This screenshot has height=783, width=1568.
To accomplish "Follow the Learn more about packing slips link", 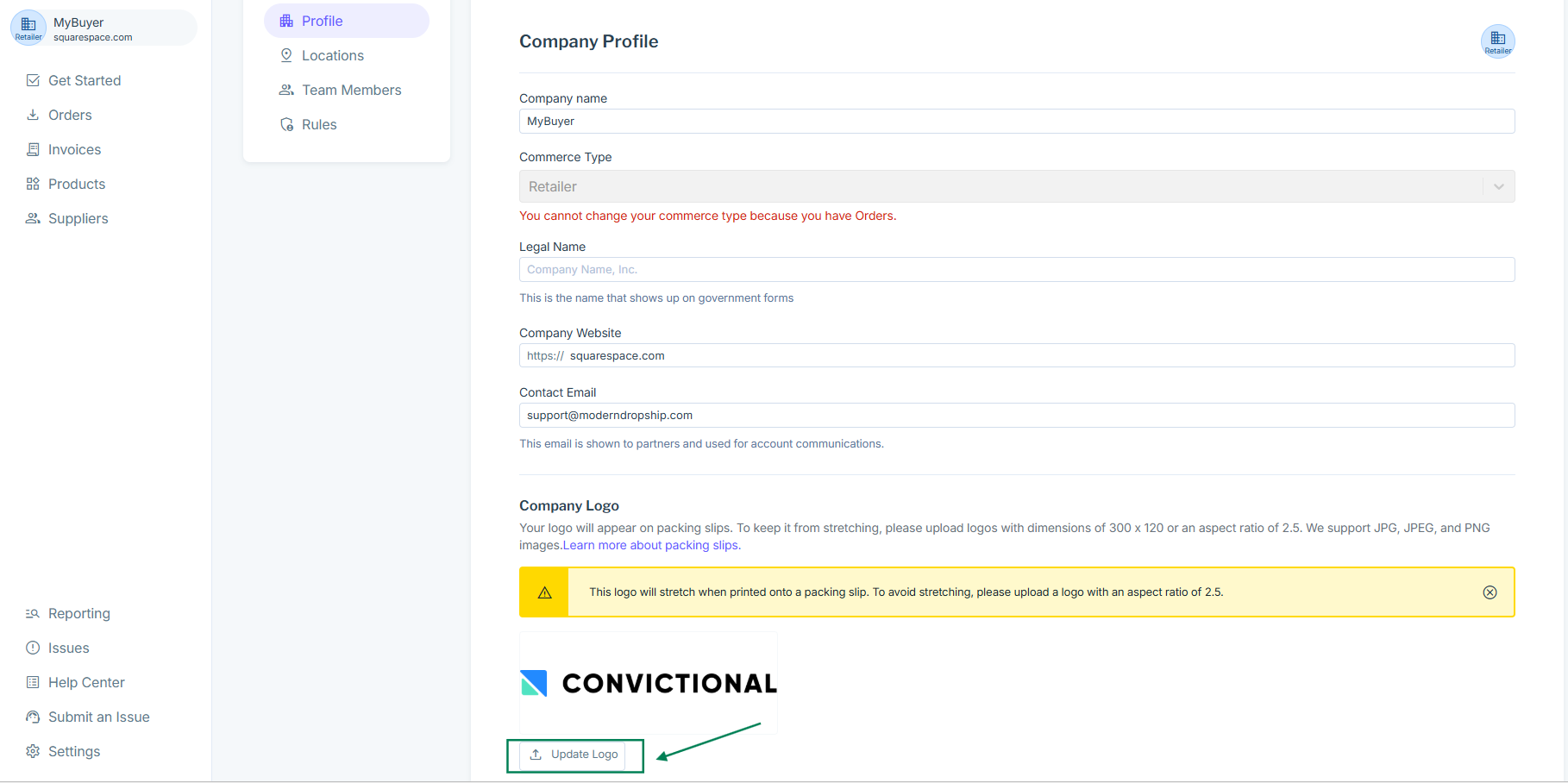I will (x=651, y=545).
